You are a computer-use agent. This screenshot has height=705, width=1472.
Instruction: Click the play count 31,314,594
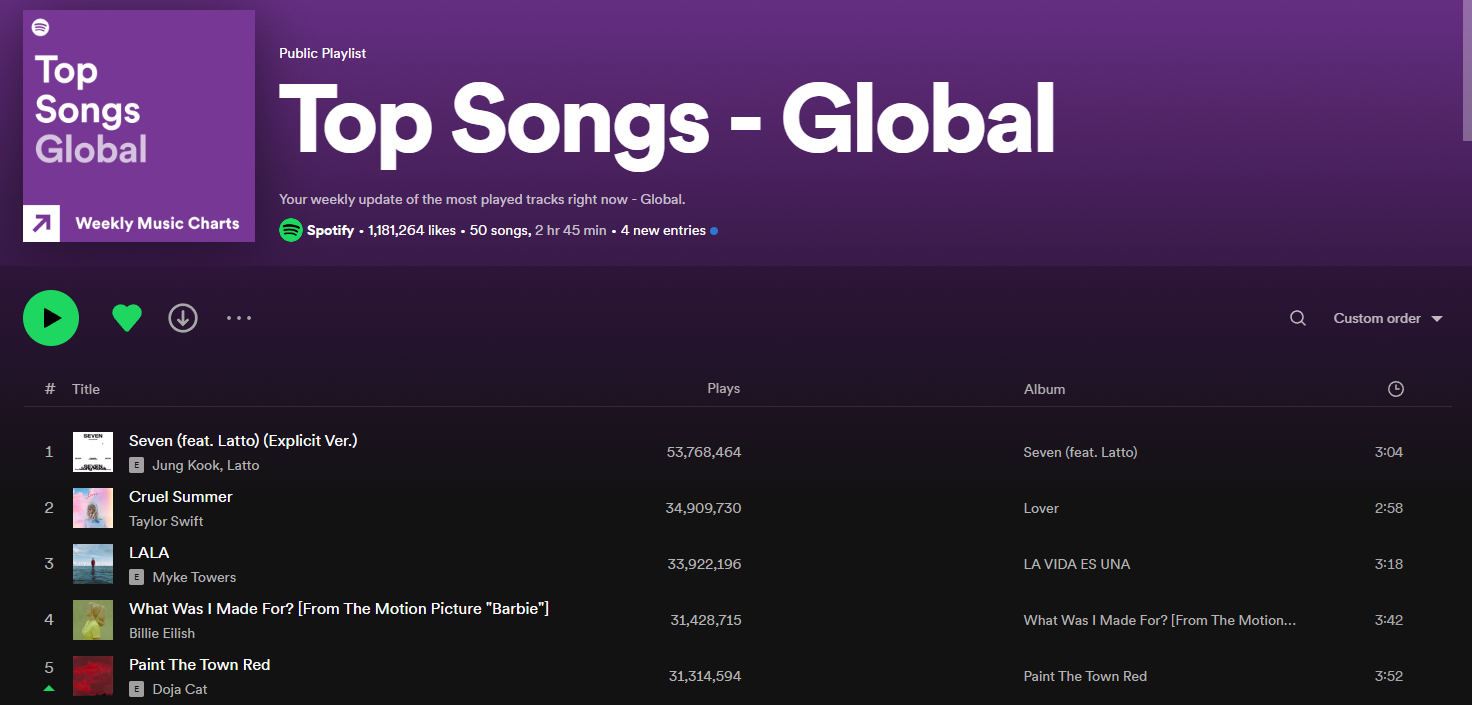[705, 676]
